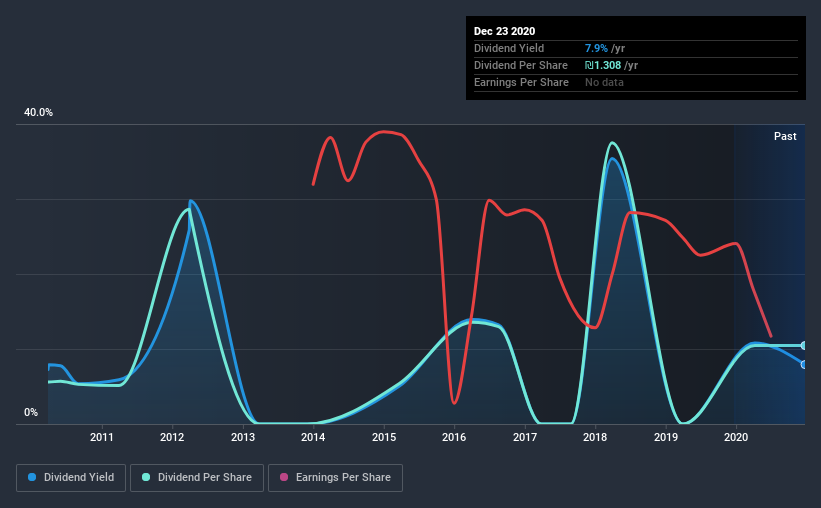Click the 2016 x-axis label
This screenshot has height=508, width=821.
click(x=454, y=437)
